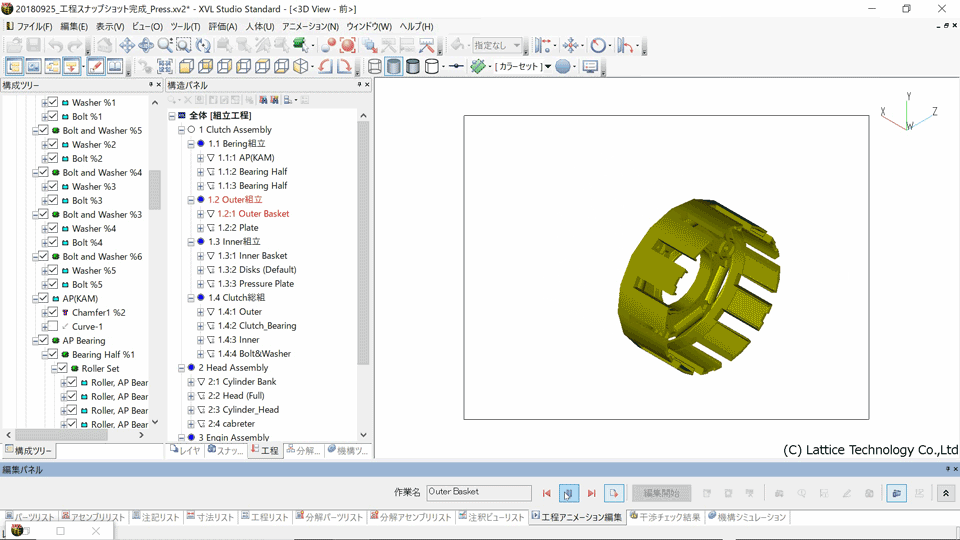This screenshot has height=540, width=960.
Task: Toggle the Chamfer1 %2 checkbox
Action: [53, 312]
